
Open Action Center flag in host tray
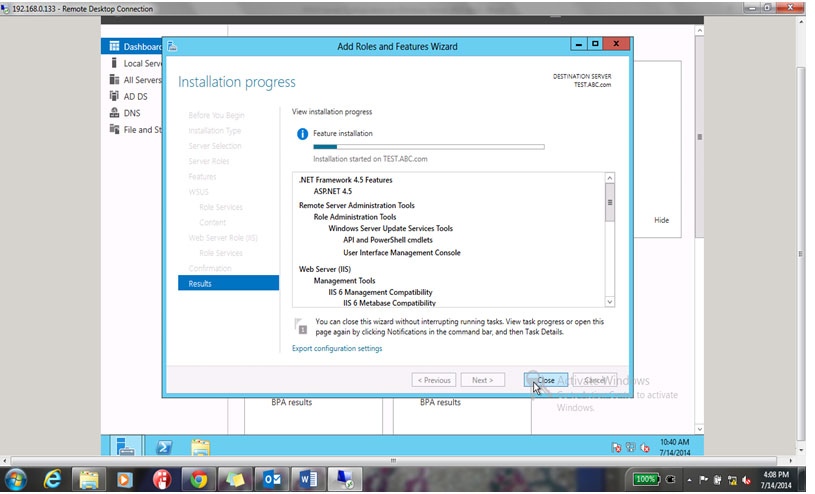pyautogui.click(x=703, y=479)
